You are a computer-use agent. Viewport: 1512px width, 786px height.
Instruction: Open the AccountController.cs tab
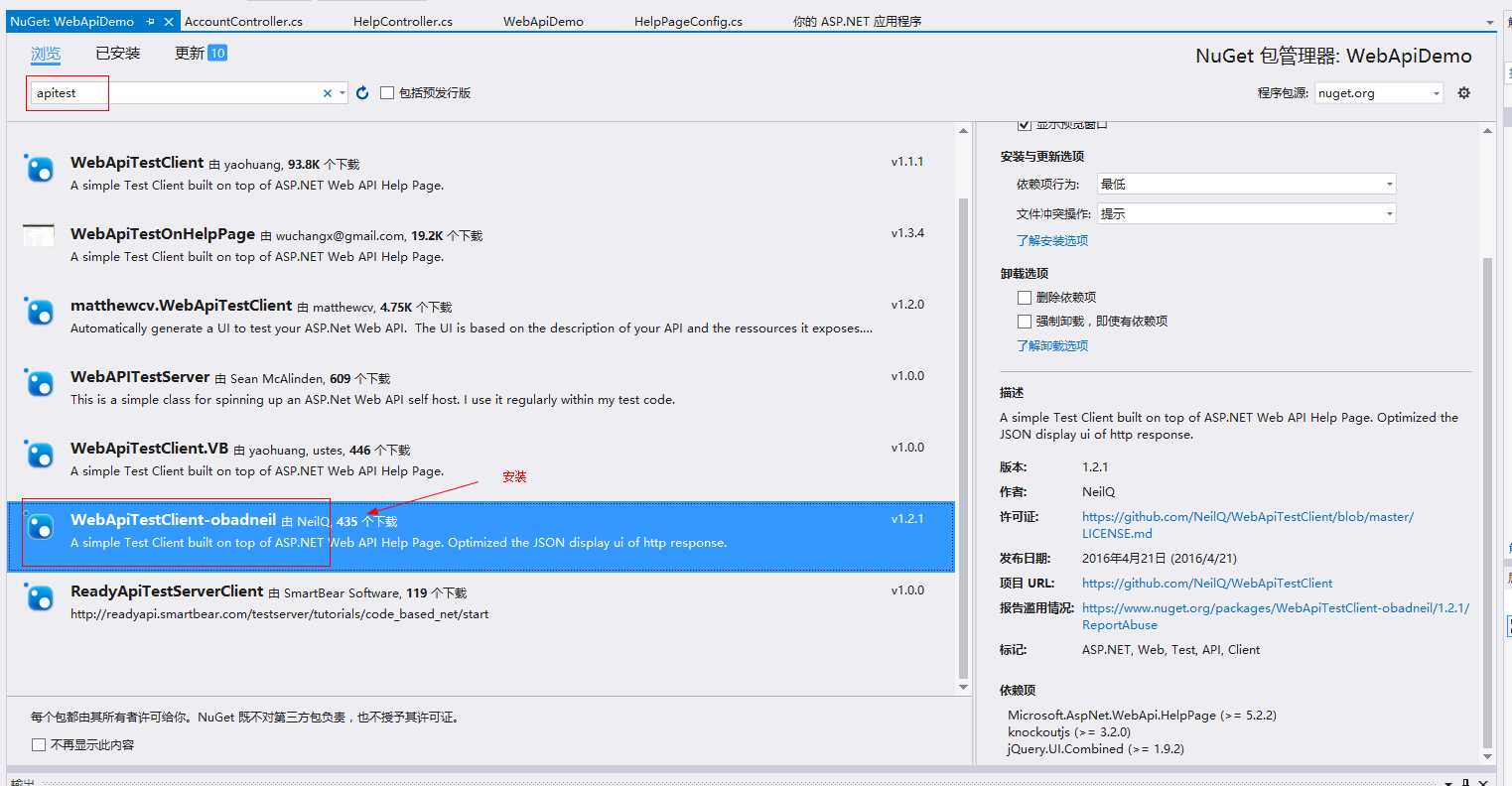(243, 21)
